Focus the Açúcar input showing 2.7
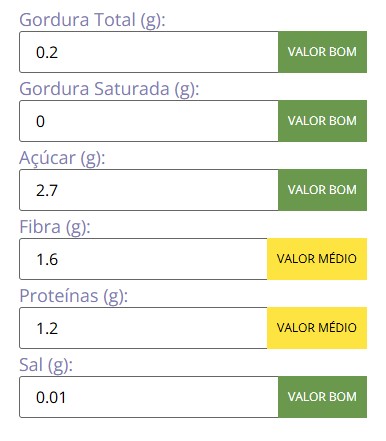Screen dimensions: 386x441 [x=149, y=190]
